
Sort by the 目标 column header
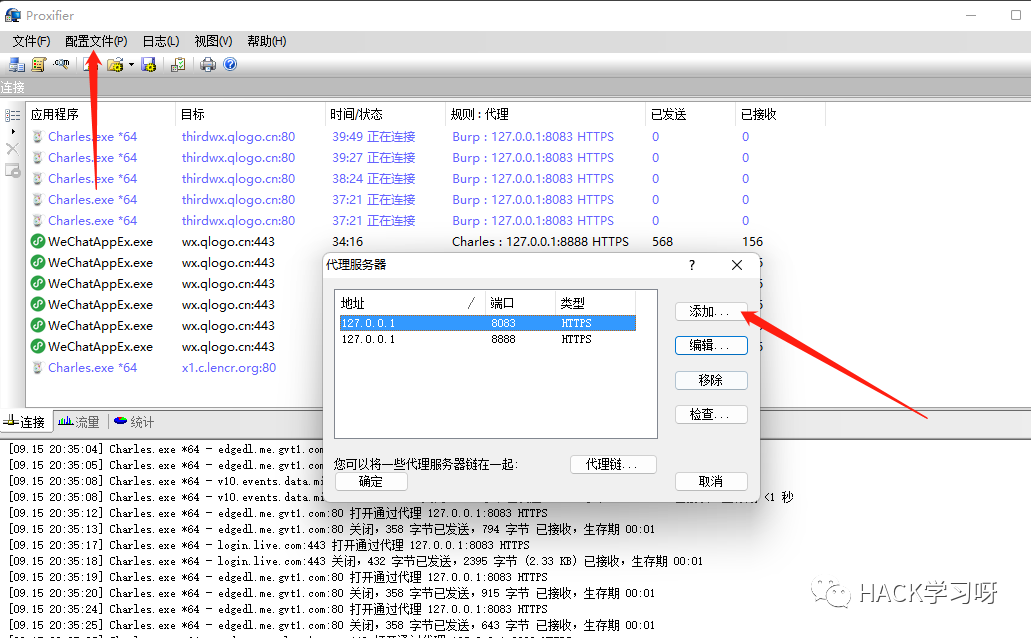point(251,114)
